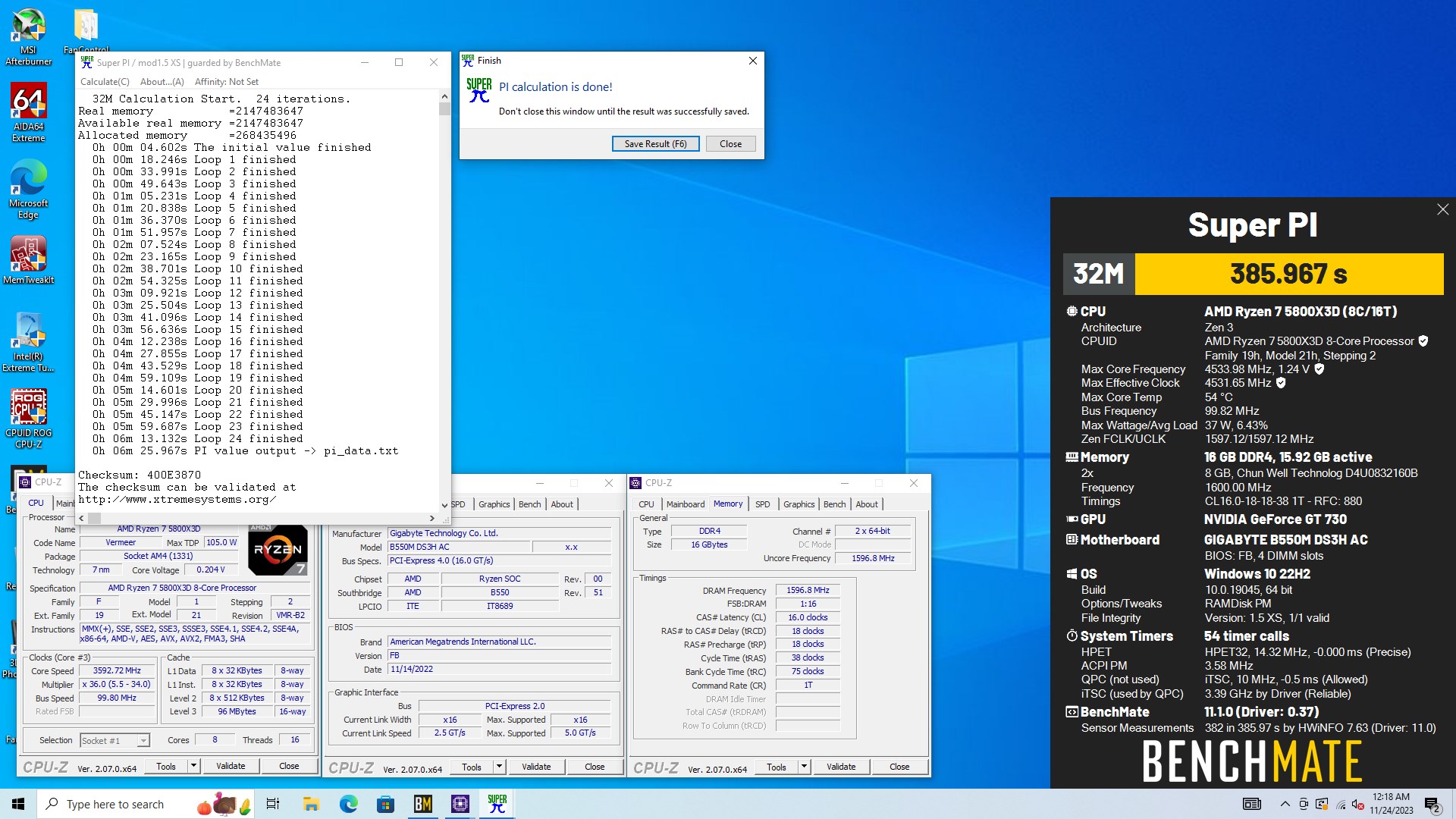
Task: Open network status in system tray
Action: point(1341,805)
